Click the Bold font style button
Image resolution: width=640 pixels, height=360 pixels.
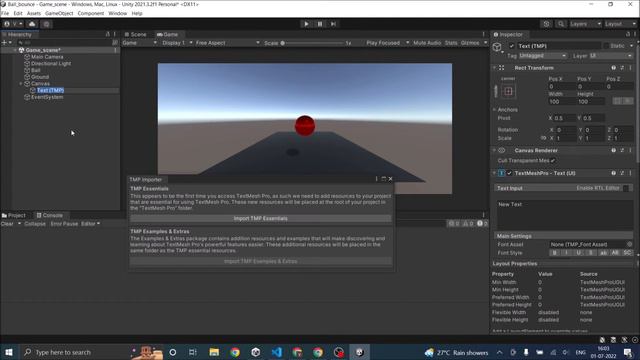click(554, 253)
